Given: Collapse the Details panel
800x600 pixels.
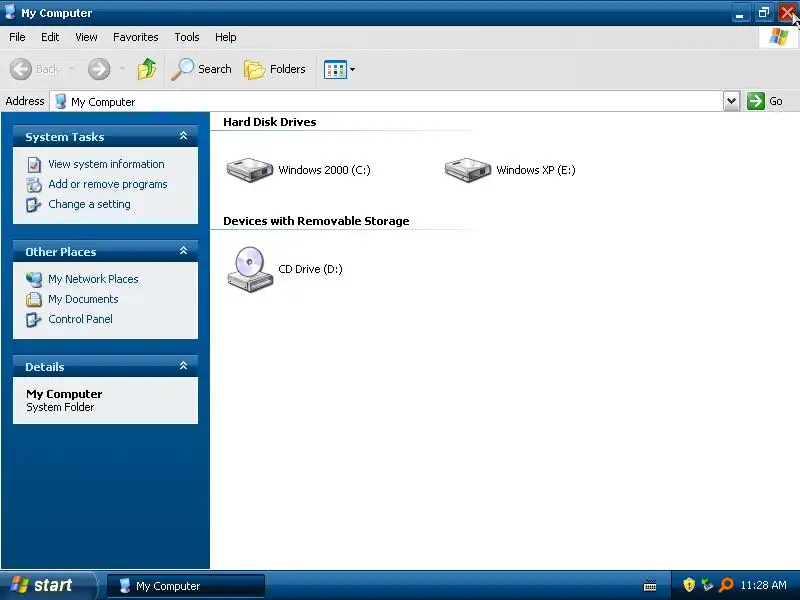Looking at the screenshot, I should [184, 365].
